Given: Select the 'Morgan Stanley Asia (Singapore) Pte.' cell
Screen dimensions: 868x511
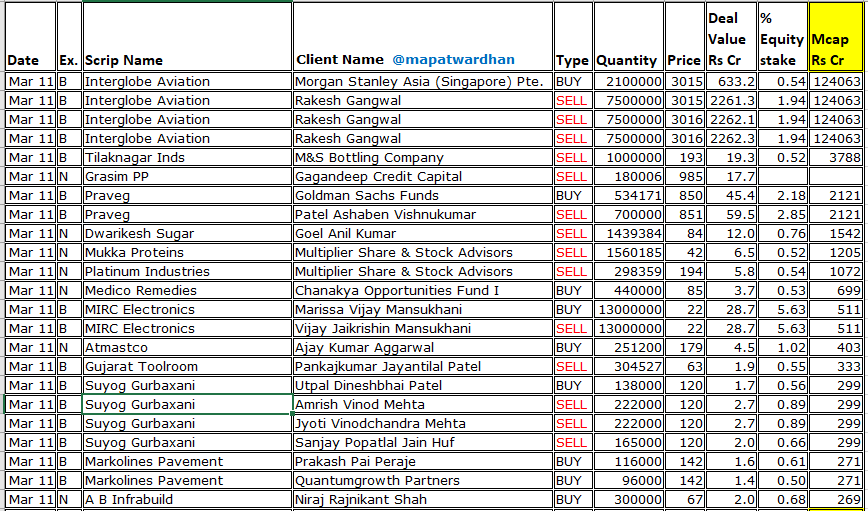Looking at the screenshot, I should pyautogui.click(x=423, y=81).
